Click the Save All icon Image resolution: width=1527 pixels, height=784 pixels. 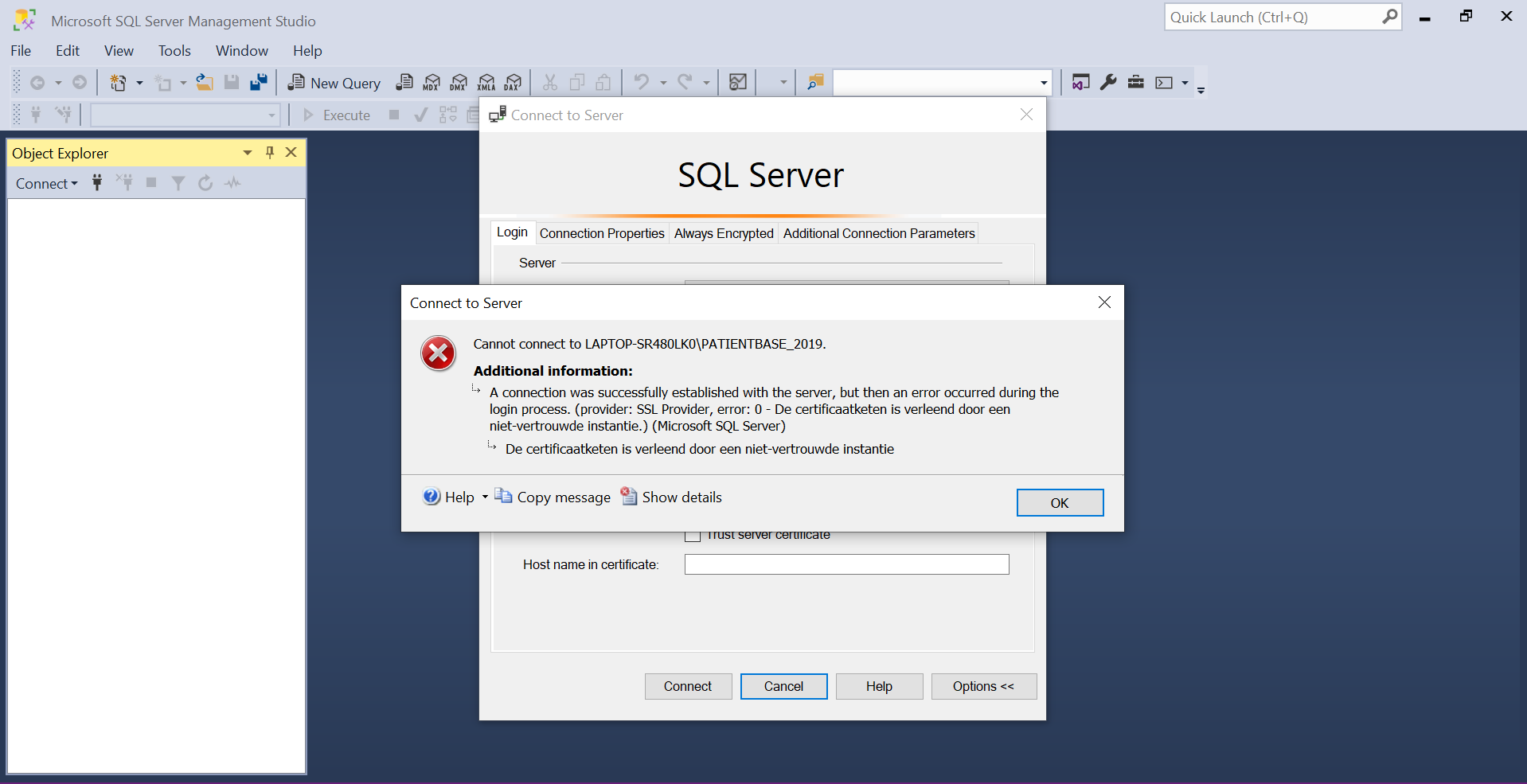[x=259, y=83]
